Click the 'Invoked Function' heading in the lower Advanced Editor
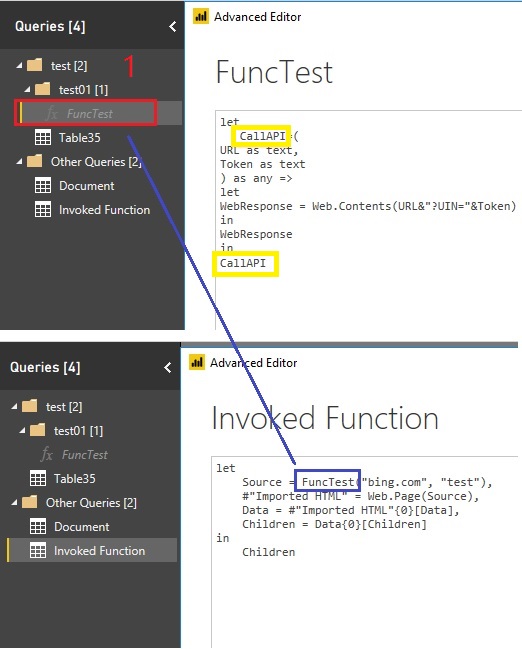The height and width of the screenshot is (649, 522). tap(325, 418)
